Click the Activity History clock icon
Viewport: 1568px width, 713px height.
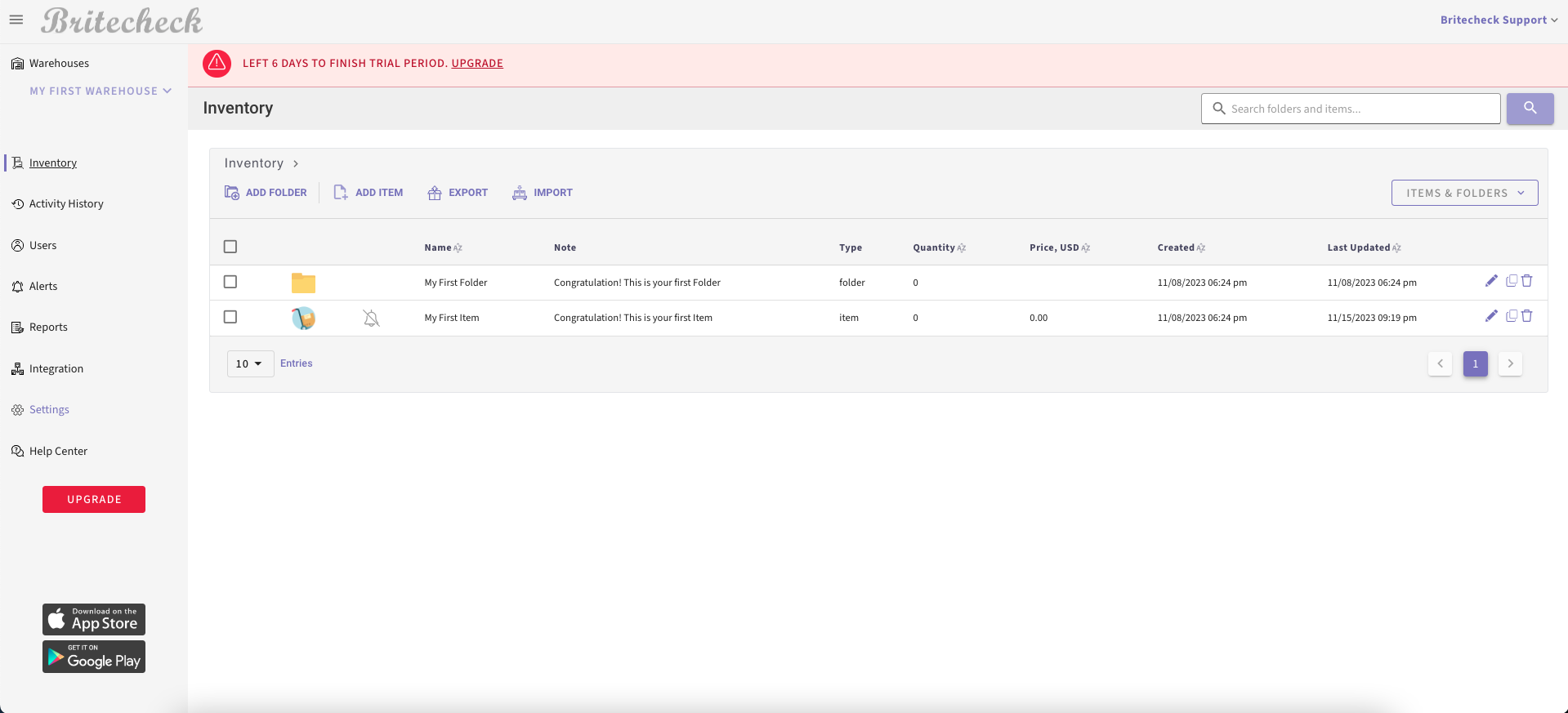[x=17, y=204]
